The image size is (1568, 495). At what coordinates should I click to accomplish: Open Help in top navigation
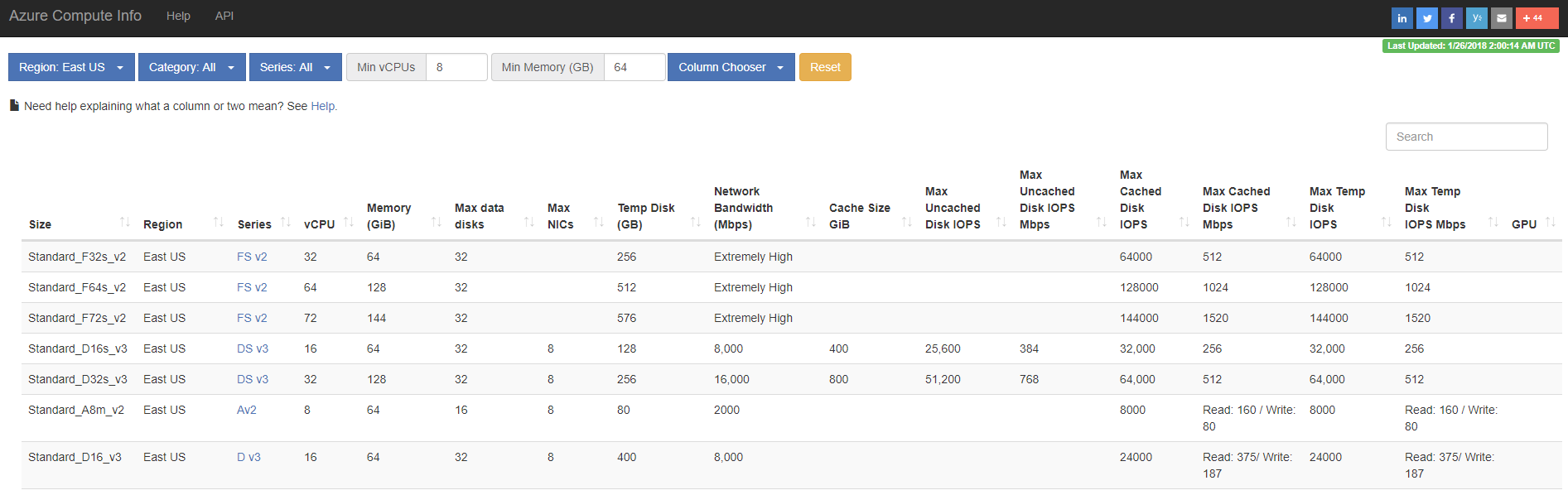(178, 16)
